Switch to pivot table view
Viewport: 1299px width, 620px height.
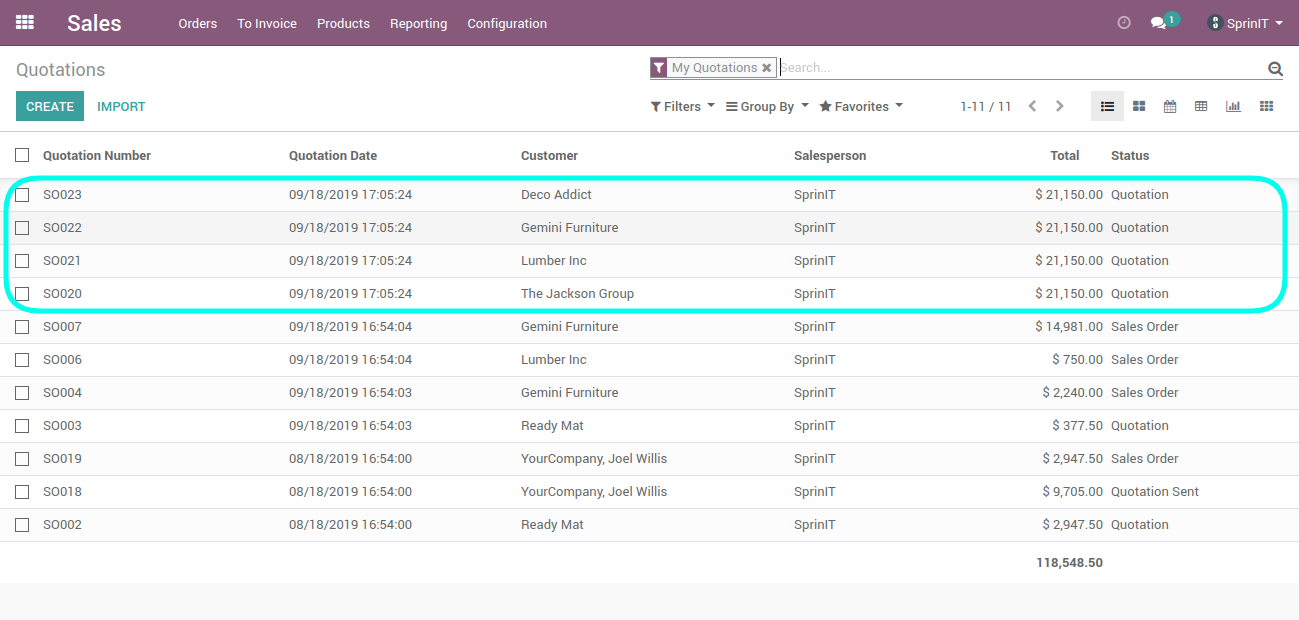(x=1202, y=106)
